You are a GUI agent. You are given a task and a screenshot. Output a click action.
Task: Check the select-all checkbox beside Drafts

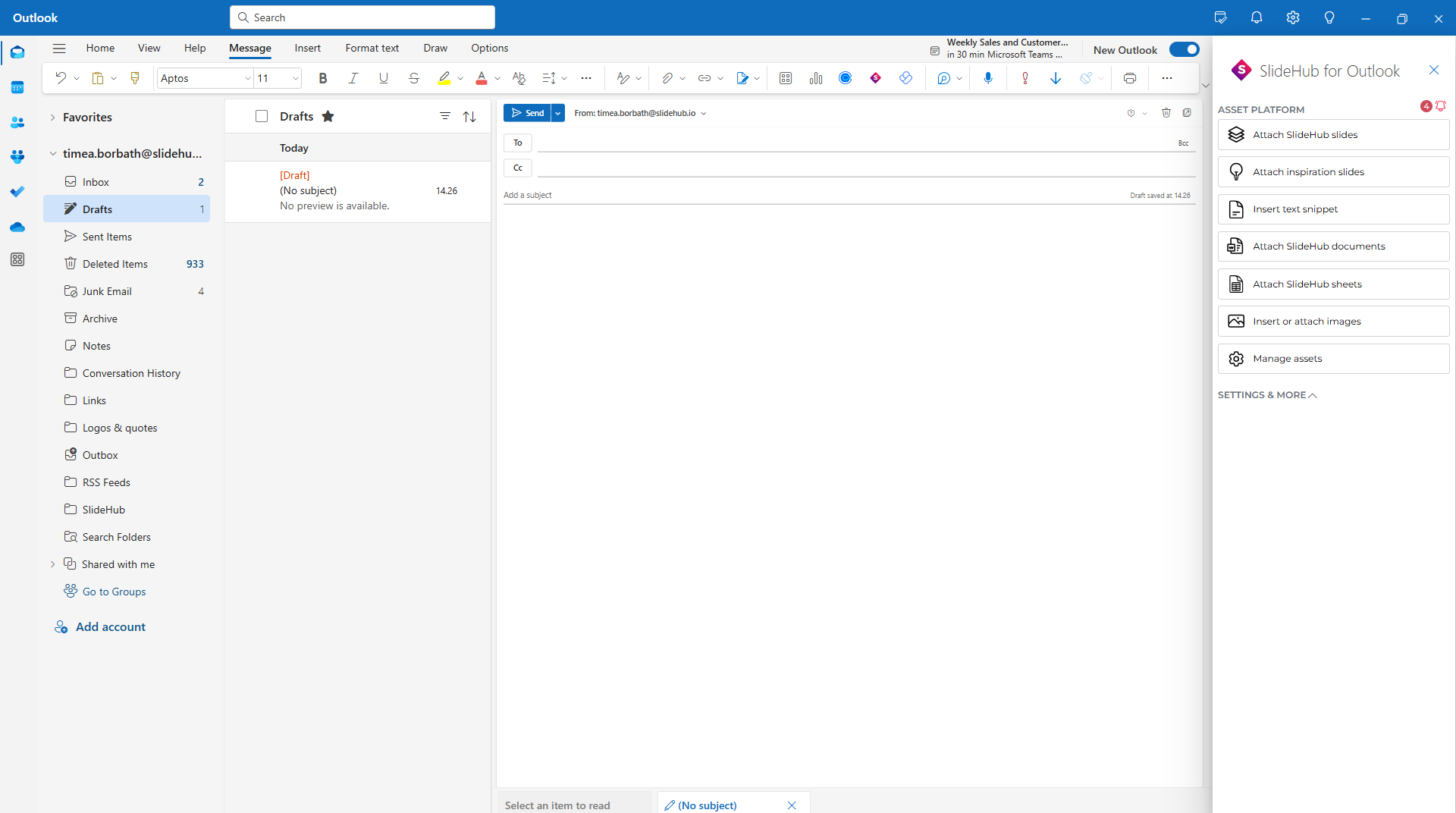(262, 116)
